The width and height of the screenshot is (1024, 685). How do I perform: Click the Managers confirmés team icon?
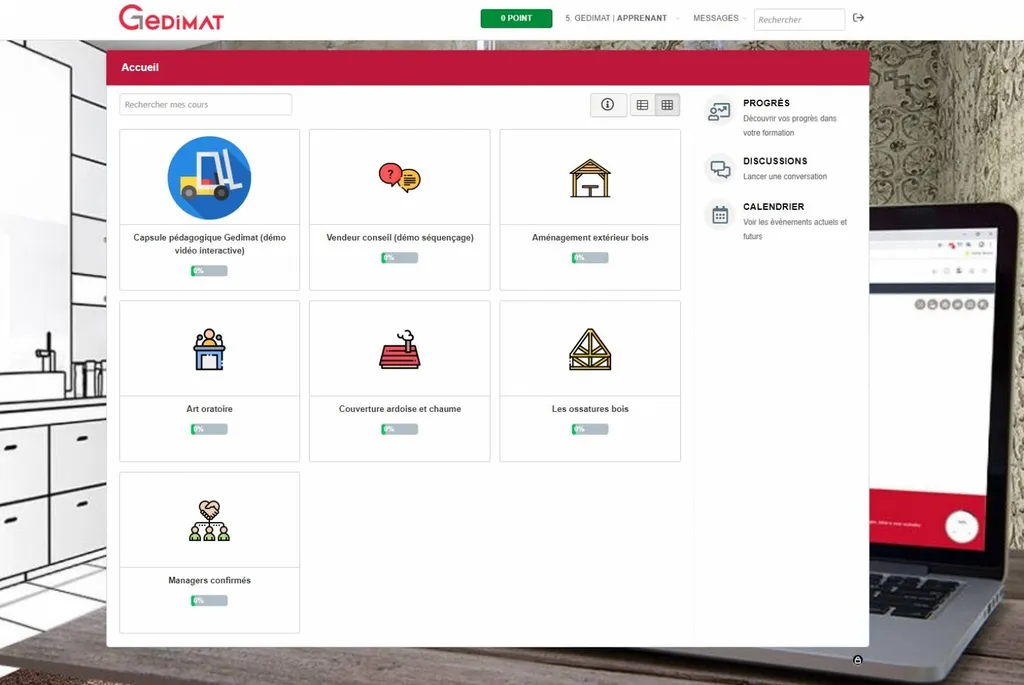209,521
